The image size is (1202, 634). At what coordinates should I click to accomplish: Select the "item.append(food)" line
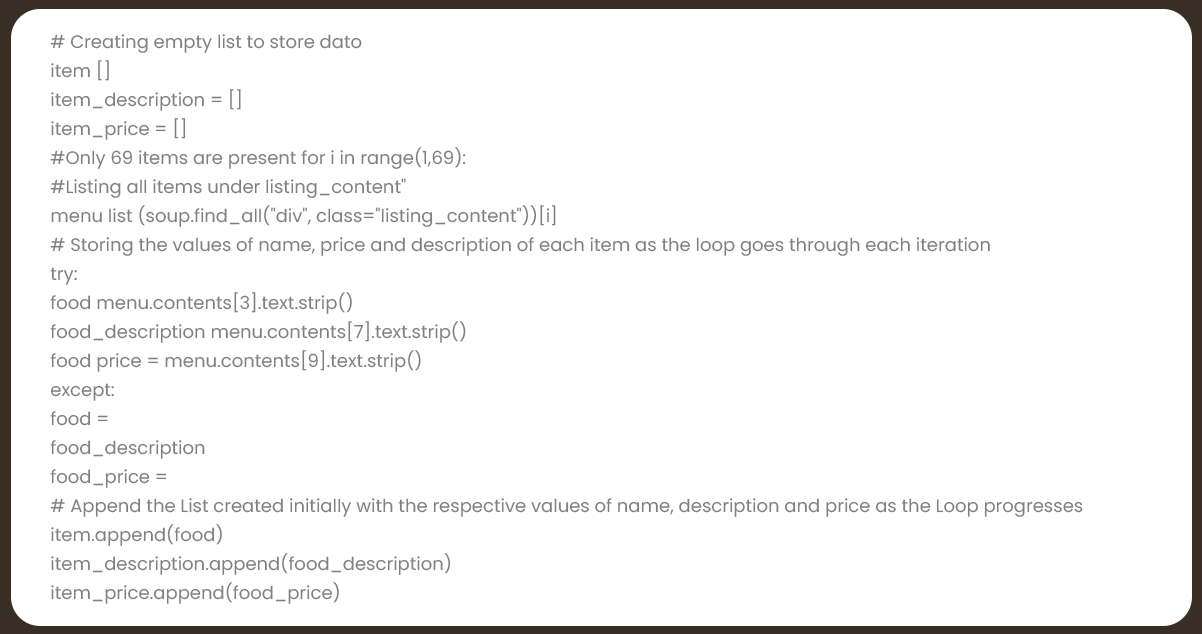tap(137, 535)
